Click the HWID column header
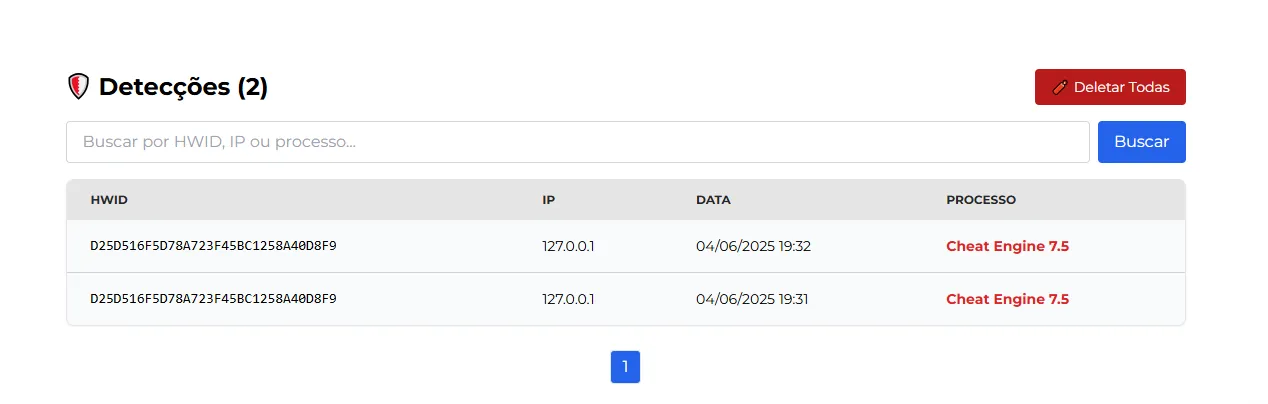The image size is (1268, 404). (109, 200)
